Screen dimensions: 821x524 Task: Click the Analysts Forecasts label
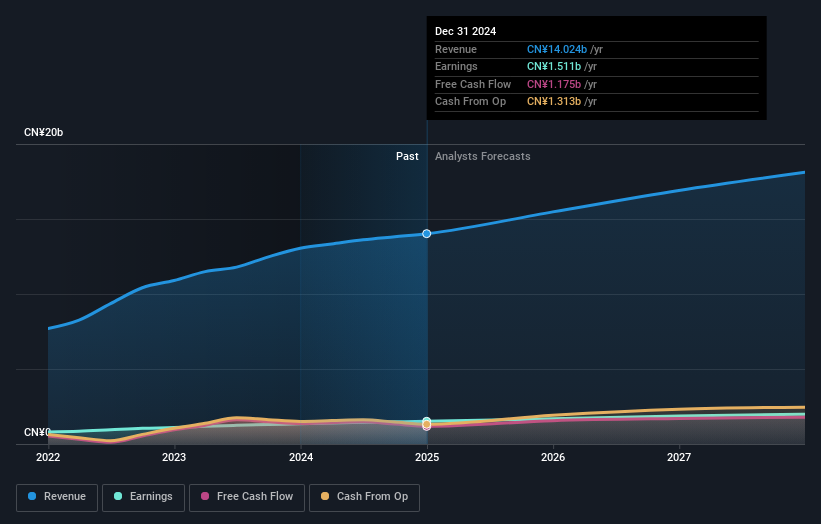pos(483,156)
